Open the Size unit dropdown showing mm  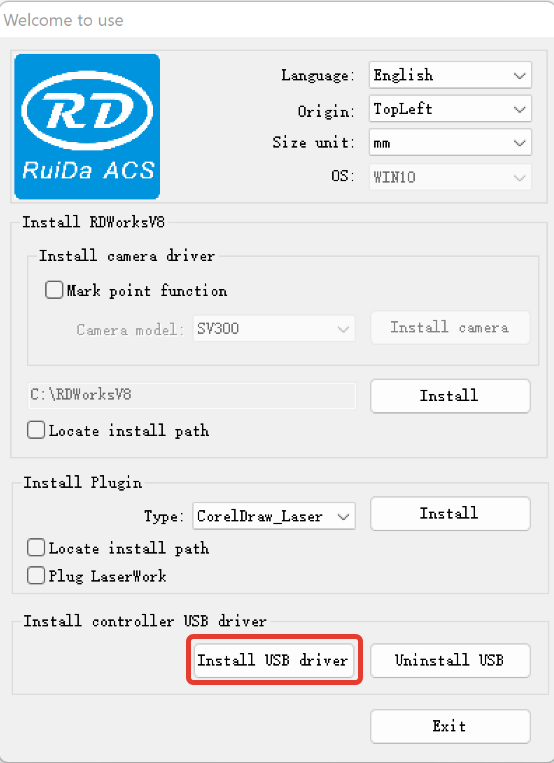click(x=450, y=143)
